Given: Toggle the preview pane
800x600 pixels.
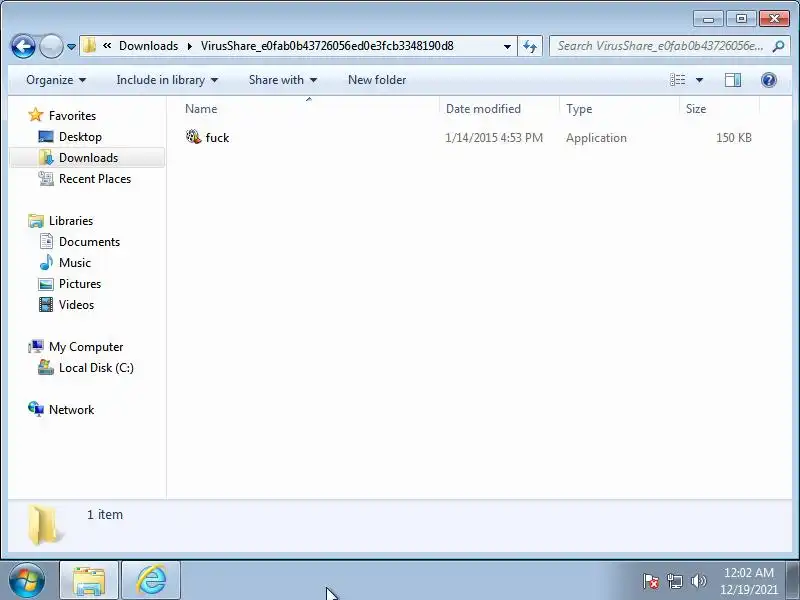Looking at the screenshot, I should pyautogui.click(x=733, y=80).
